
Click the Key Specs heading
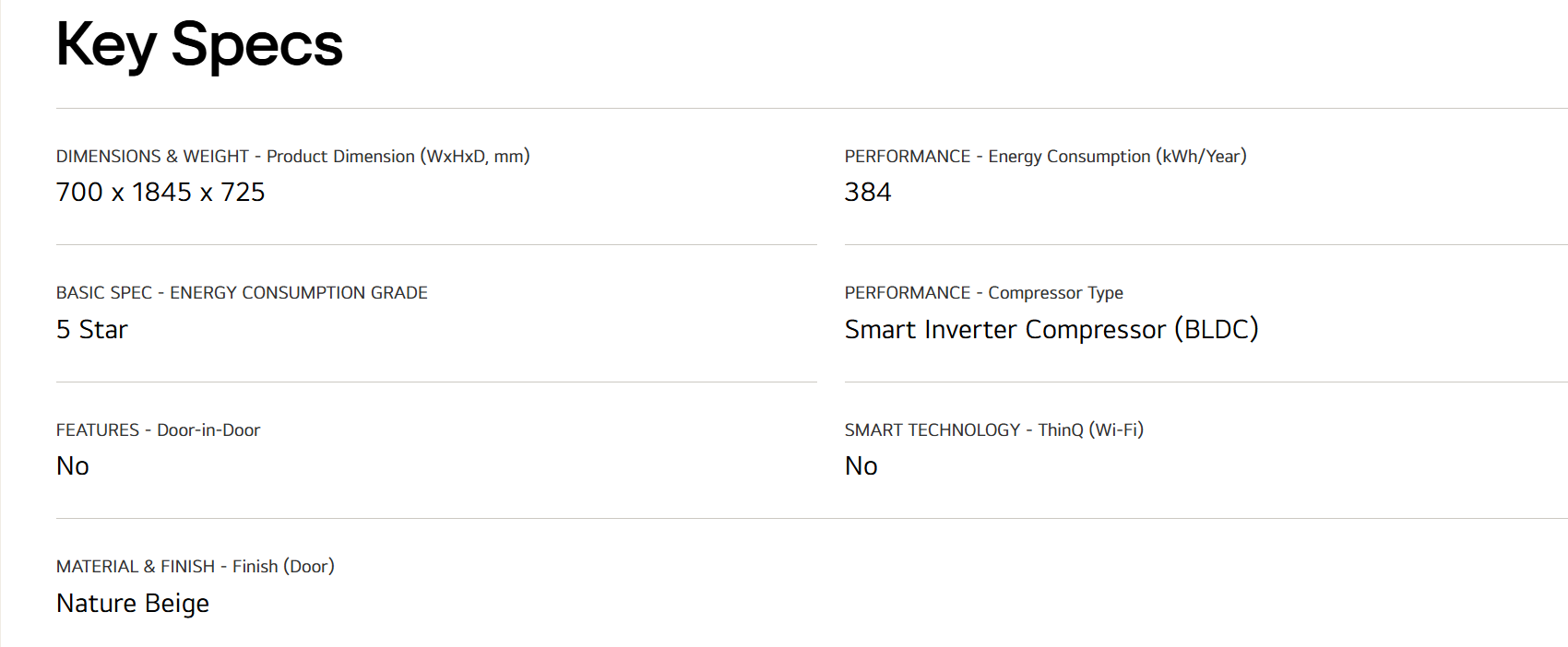click(x=199, y=44)
